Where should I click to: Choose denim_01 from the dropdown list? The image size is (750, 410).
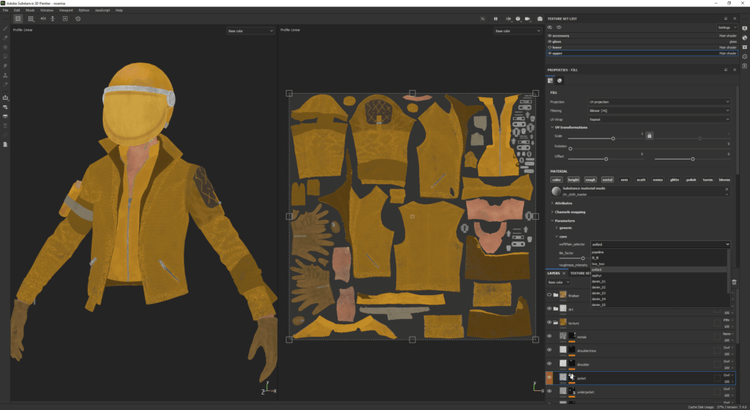pyautogui.click(x=598, y=281)
